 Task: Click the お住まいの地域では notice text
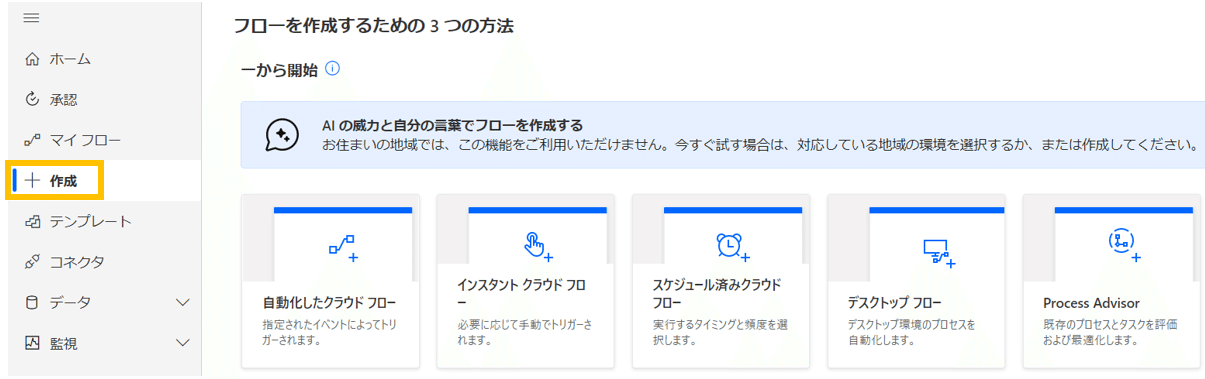point(759,145)
